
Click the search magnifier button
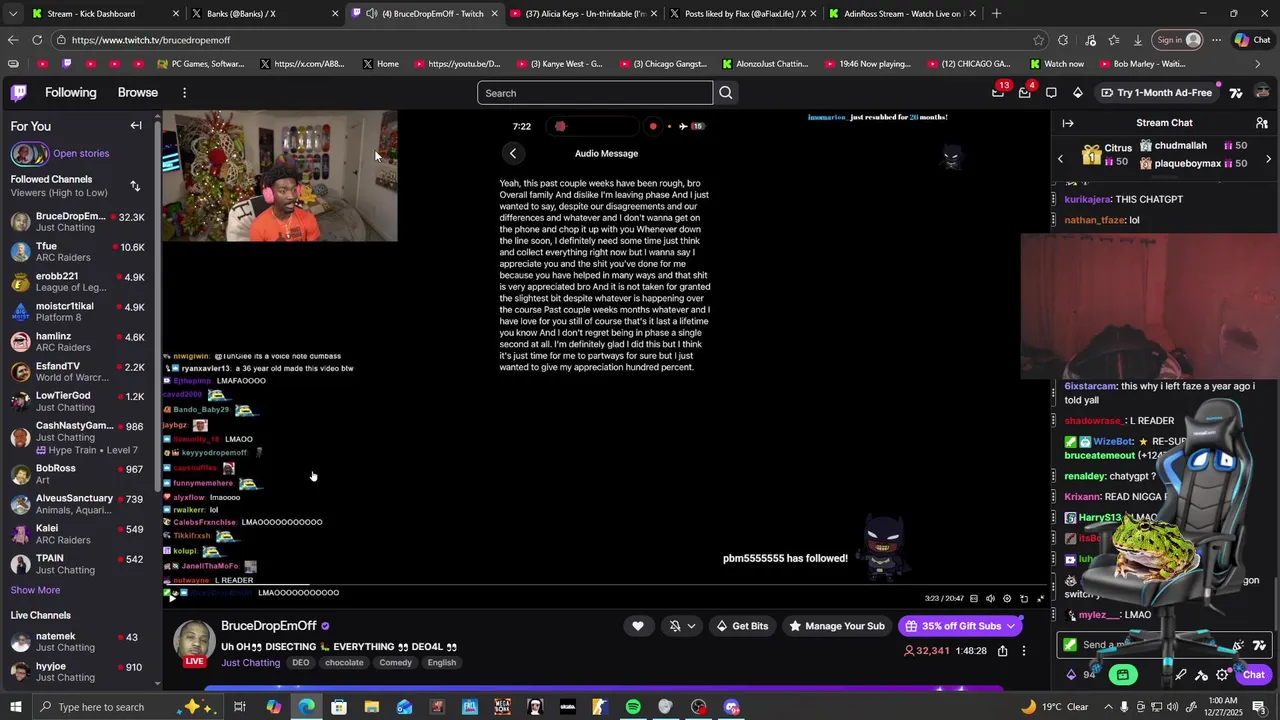click(x=726, y=92)
